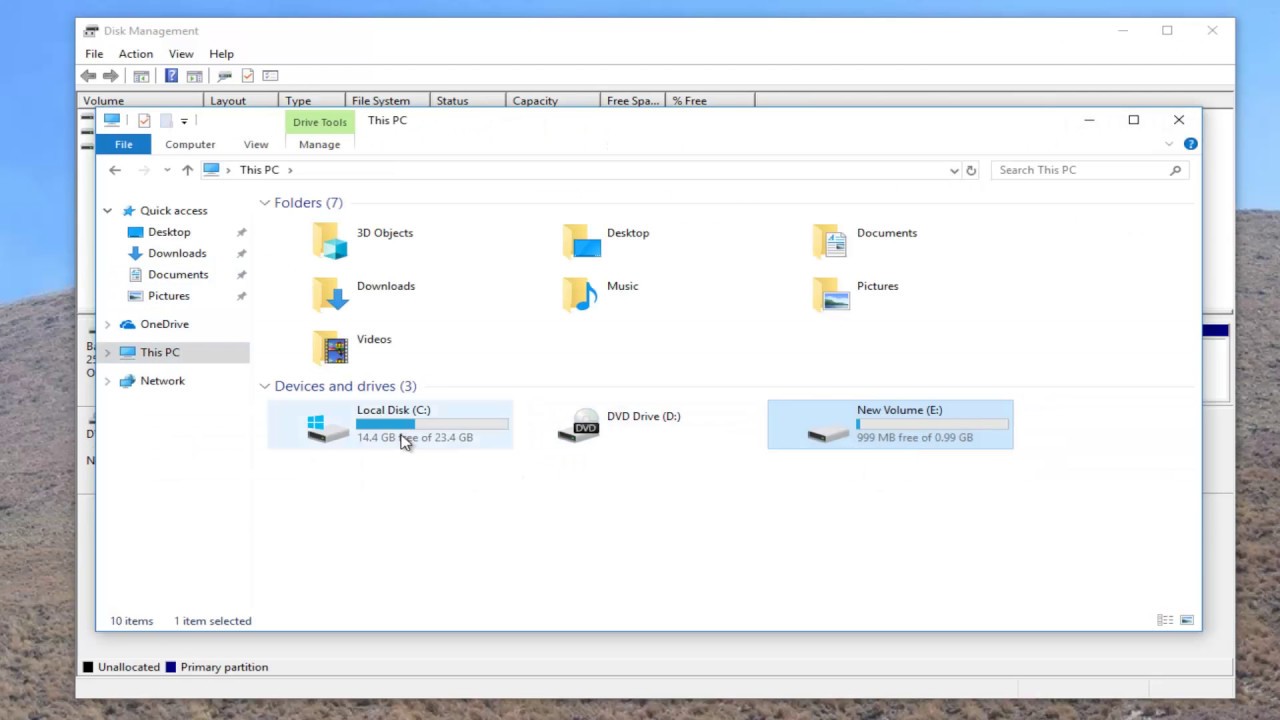Viewport: 1280px width, 720px height.
Task: Sort by Capacity column in Disk Management
Action: [x=553, y=101]
